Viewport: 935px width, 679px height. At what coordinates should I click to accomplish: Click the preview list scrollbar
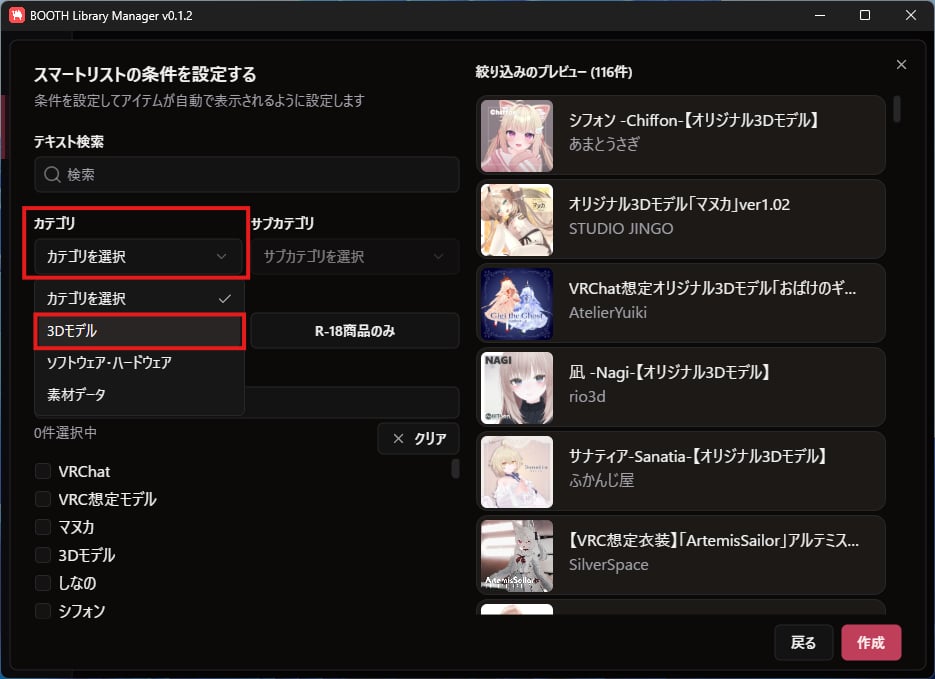(896, 109)
